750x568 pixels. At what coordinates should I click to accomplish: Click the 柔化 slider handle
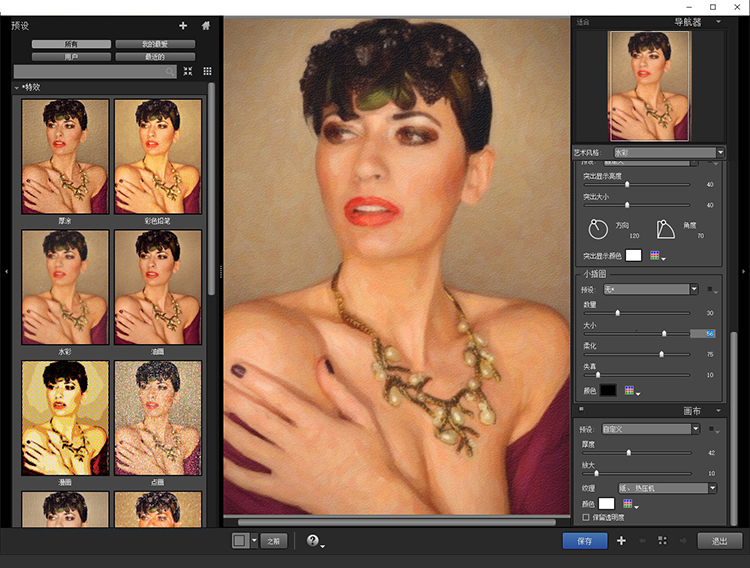point(662,354)
